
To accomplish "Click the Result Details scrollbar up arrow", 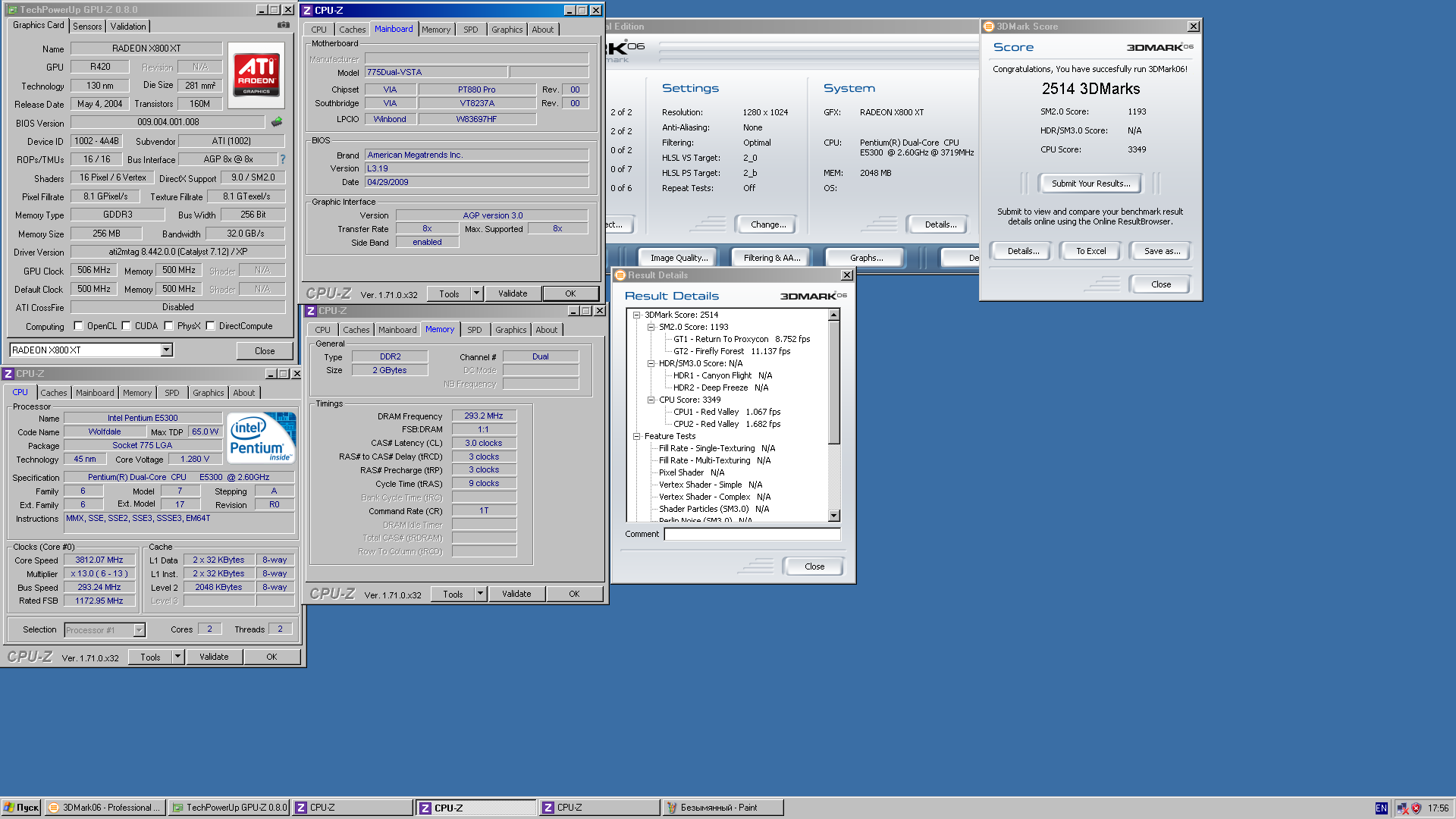I will (834, 315).
